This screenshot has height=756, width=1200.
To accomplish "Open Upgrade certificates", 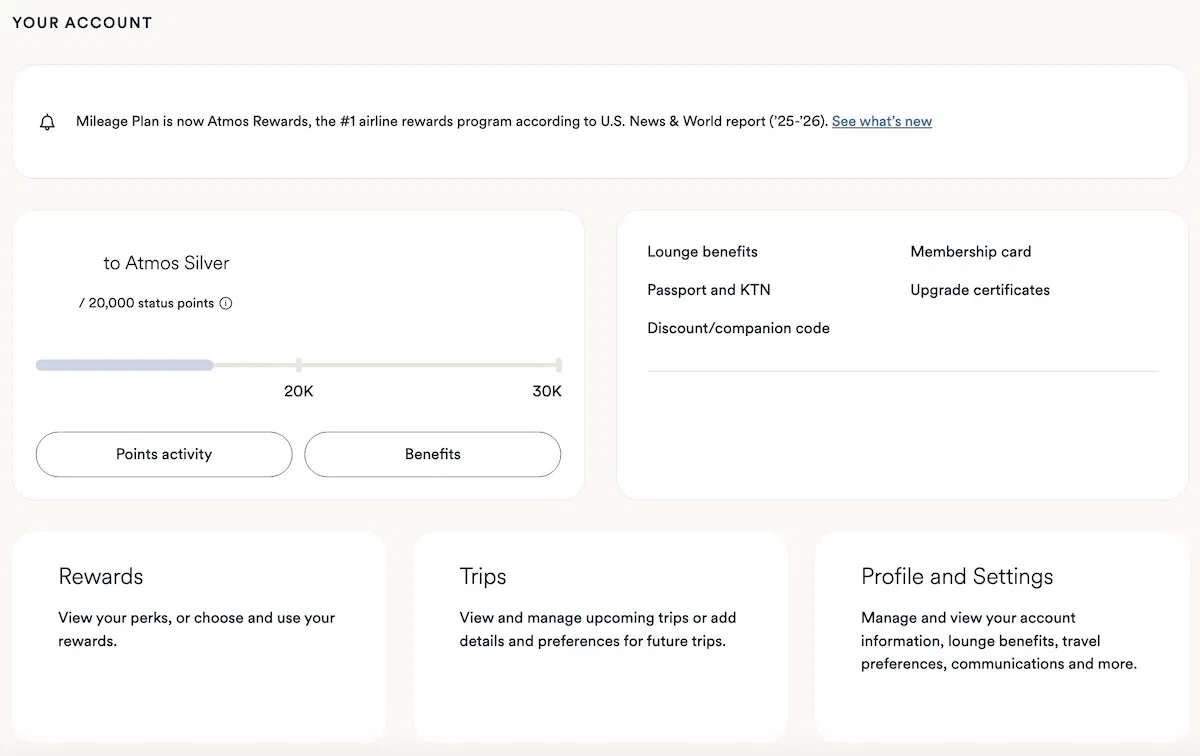I will [x=979, y=290].
